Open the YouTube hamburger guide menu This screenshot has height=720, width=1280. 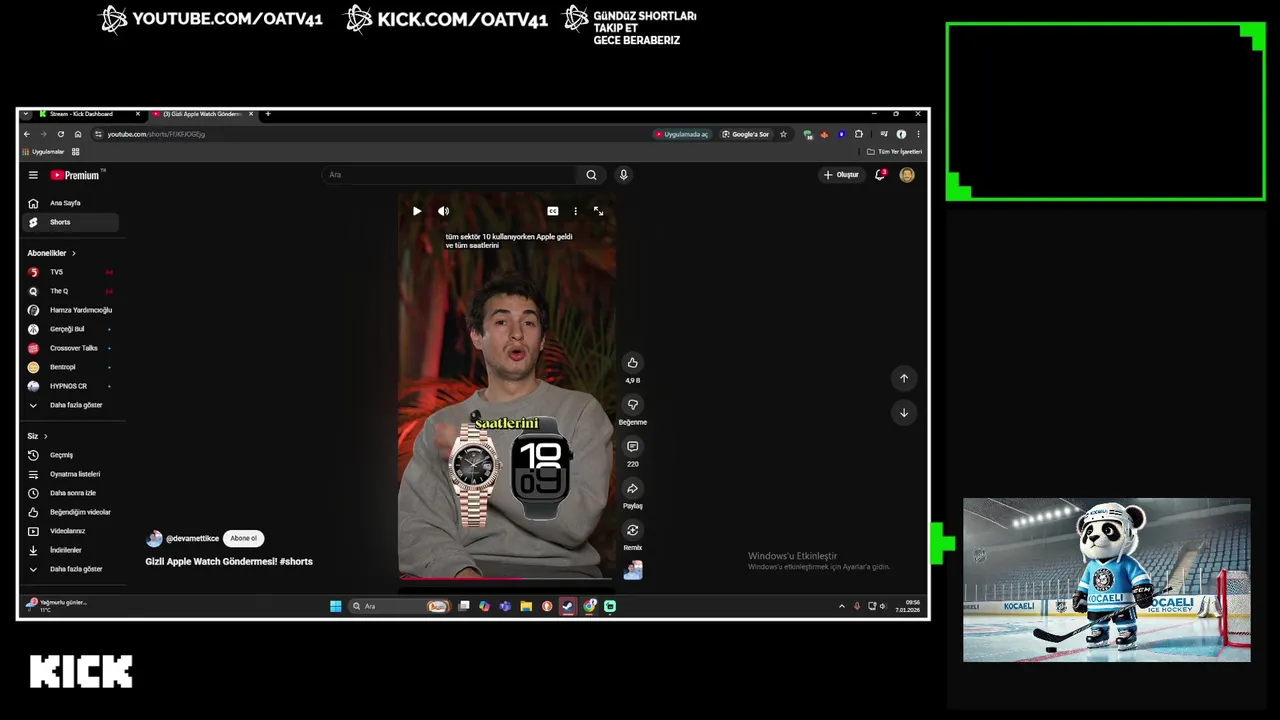[33, 175]
